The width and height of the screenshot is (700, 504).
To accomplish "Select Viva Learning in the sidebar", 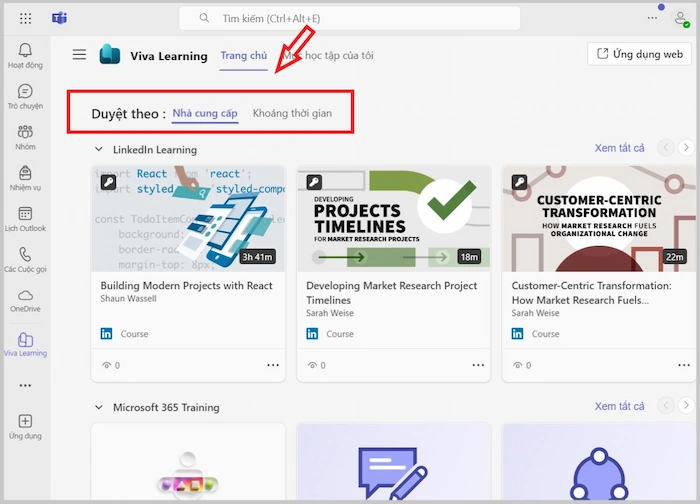I will click(x=25, y=344).
